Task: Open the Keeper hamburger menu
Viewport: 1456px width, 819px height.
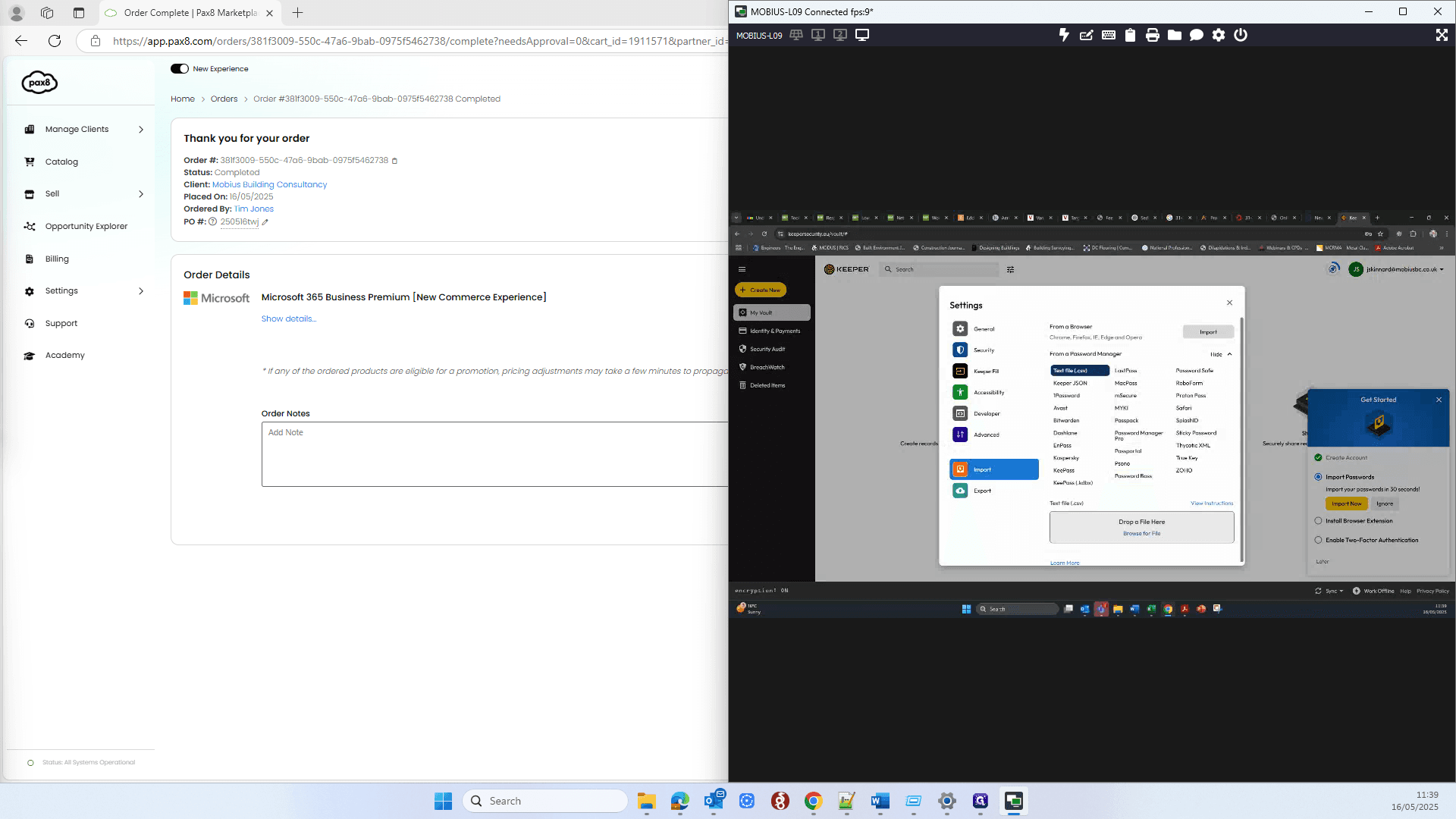Action: coord(742,269)
